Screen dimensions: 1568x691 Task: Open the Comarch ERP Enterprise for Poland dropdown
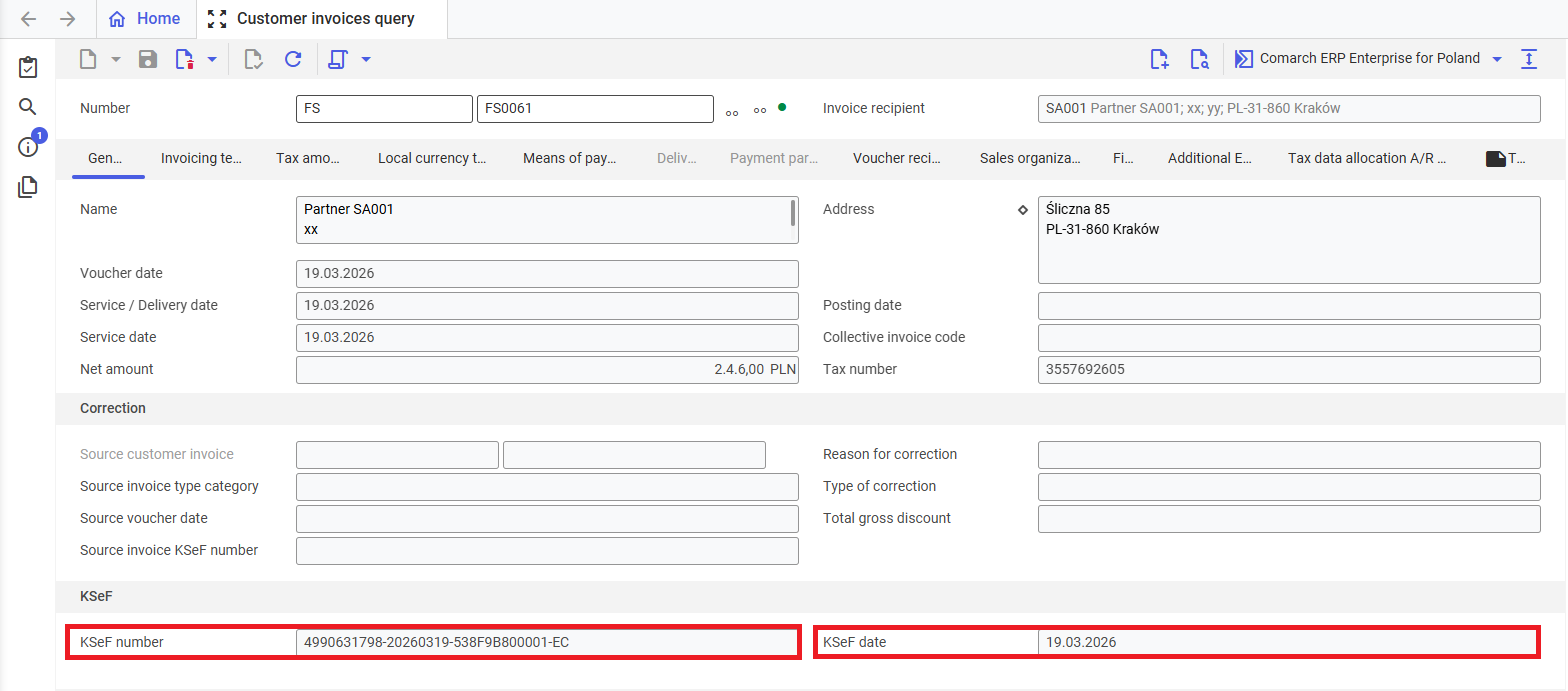(x=1497, y=59)
